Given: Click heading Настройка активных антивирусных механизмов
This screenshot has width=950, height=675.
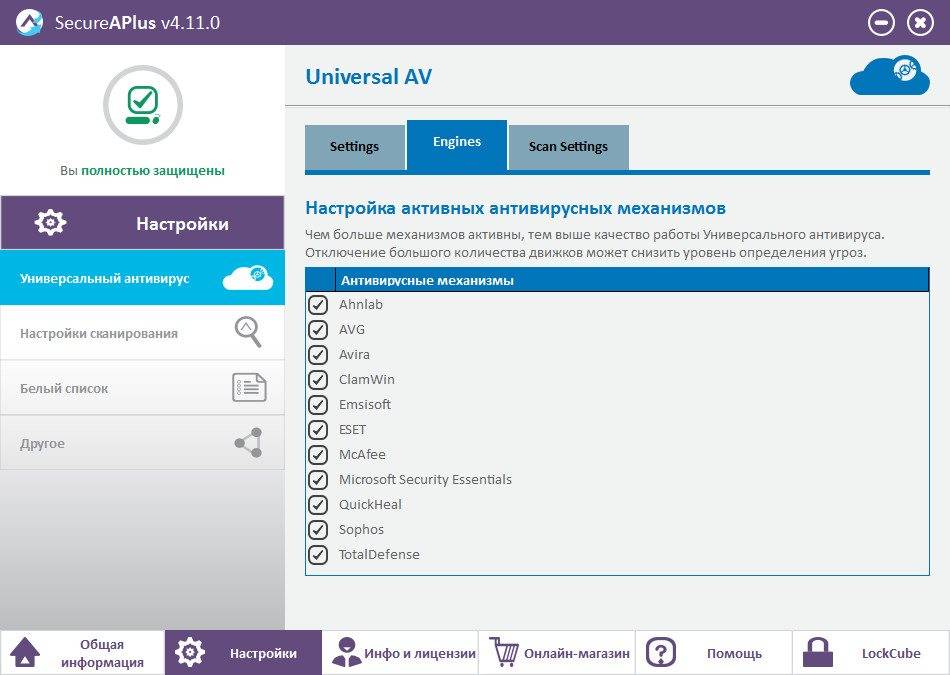Looking at the screenshot, I should 516,208.
